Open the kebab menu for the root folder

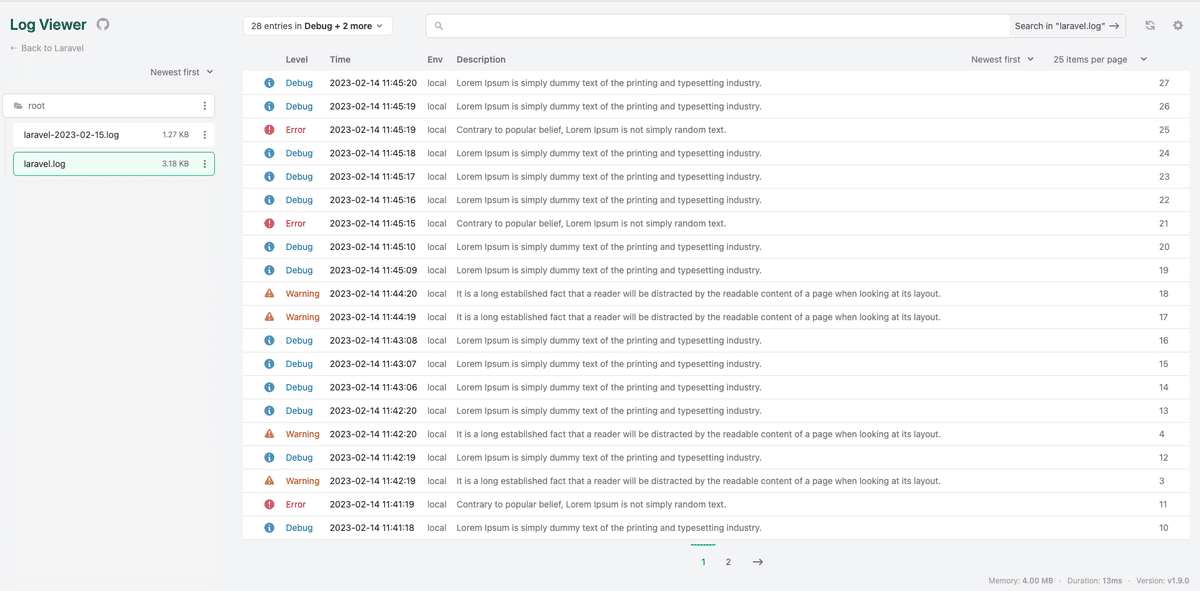point(205,105)
